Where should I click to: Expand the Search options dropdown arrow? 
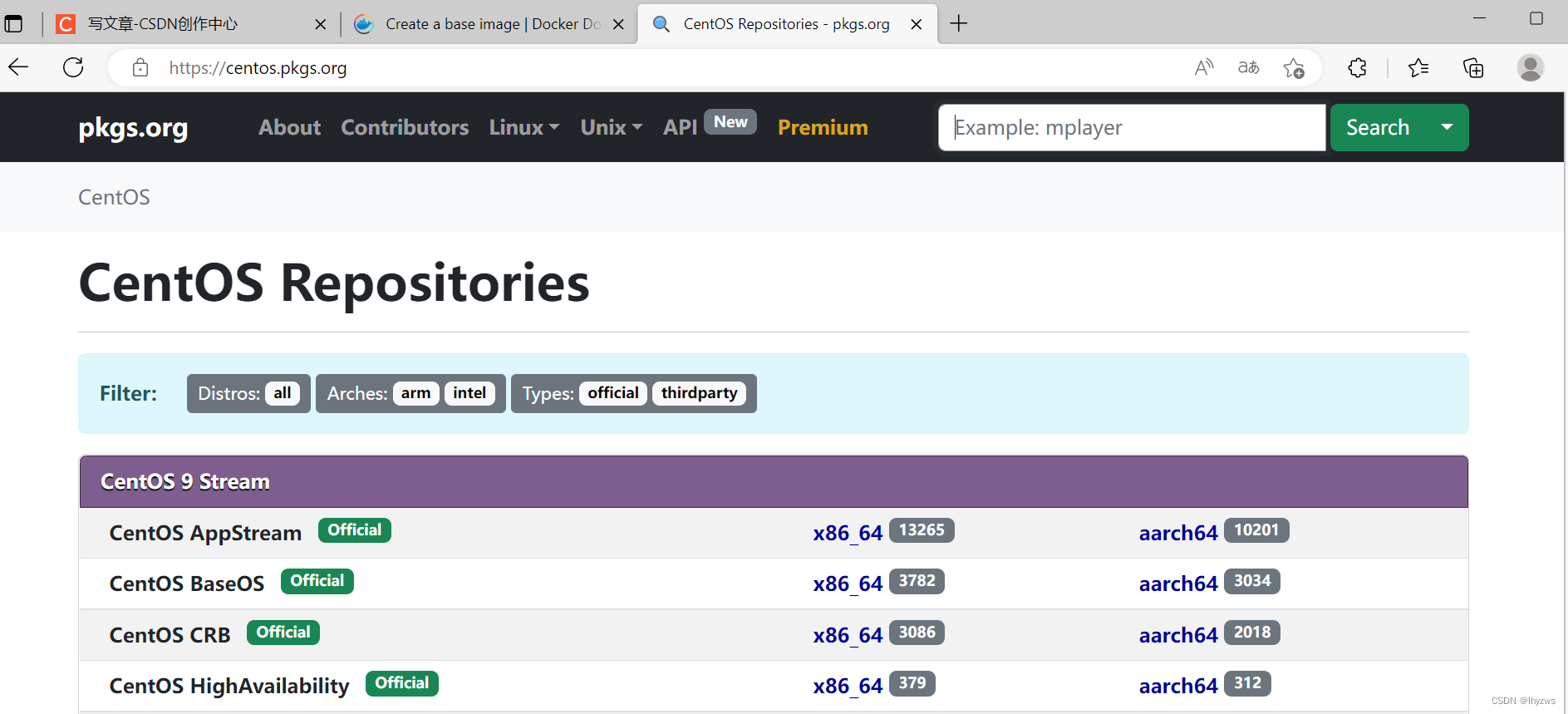pos(1448,127)
